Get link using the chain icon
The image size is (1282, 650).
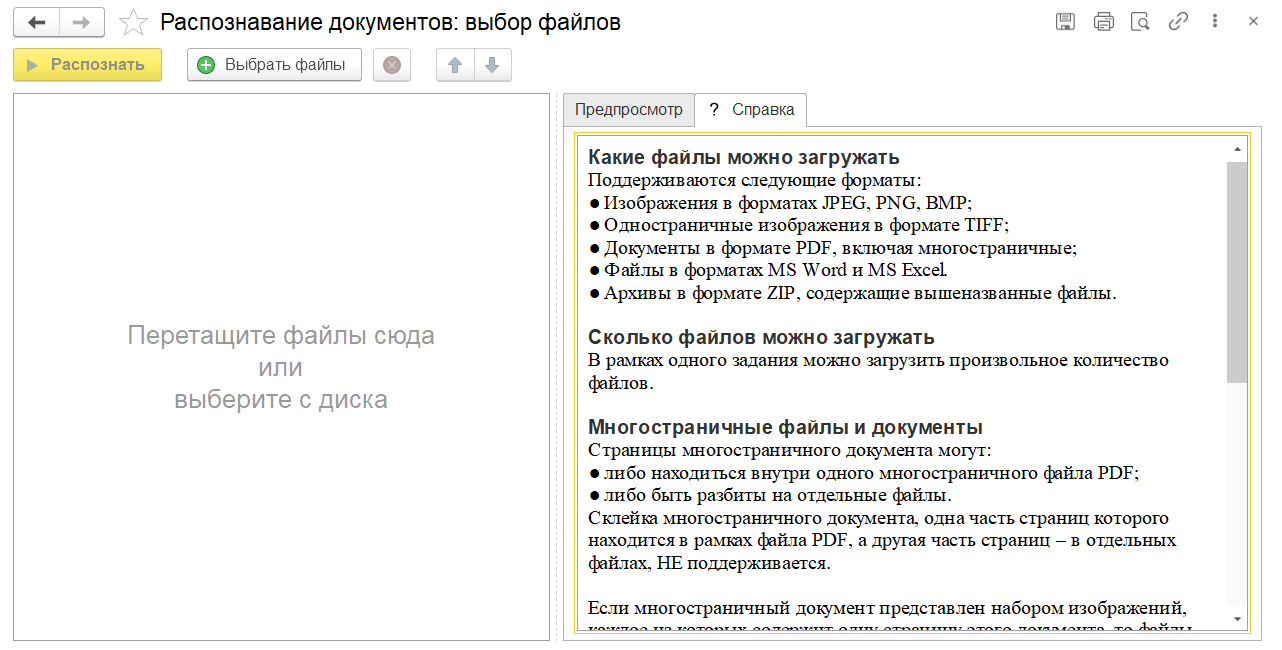(1178, 22)
